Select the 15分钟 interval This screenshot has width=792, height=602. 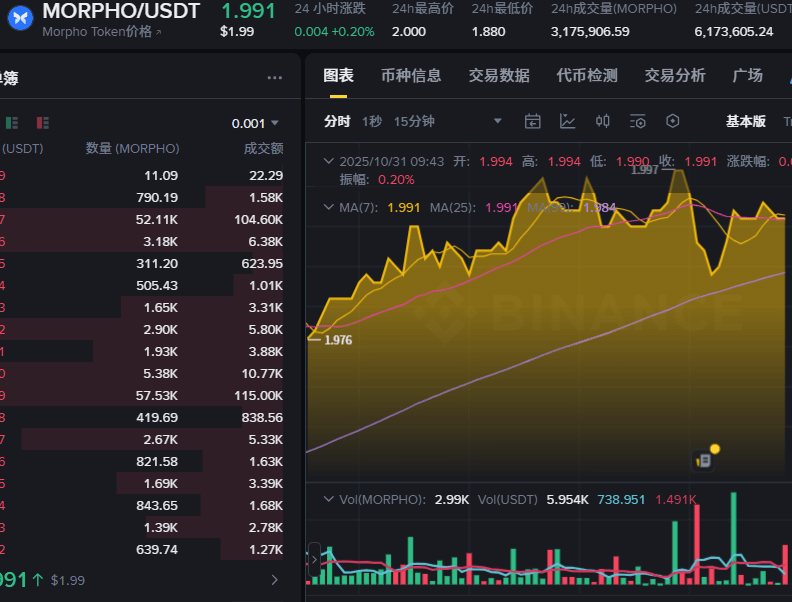pos(414,121)
